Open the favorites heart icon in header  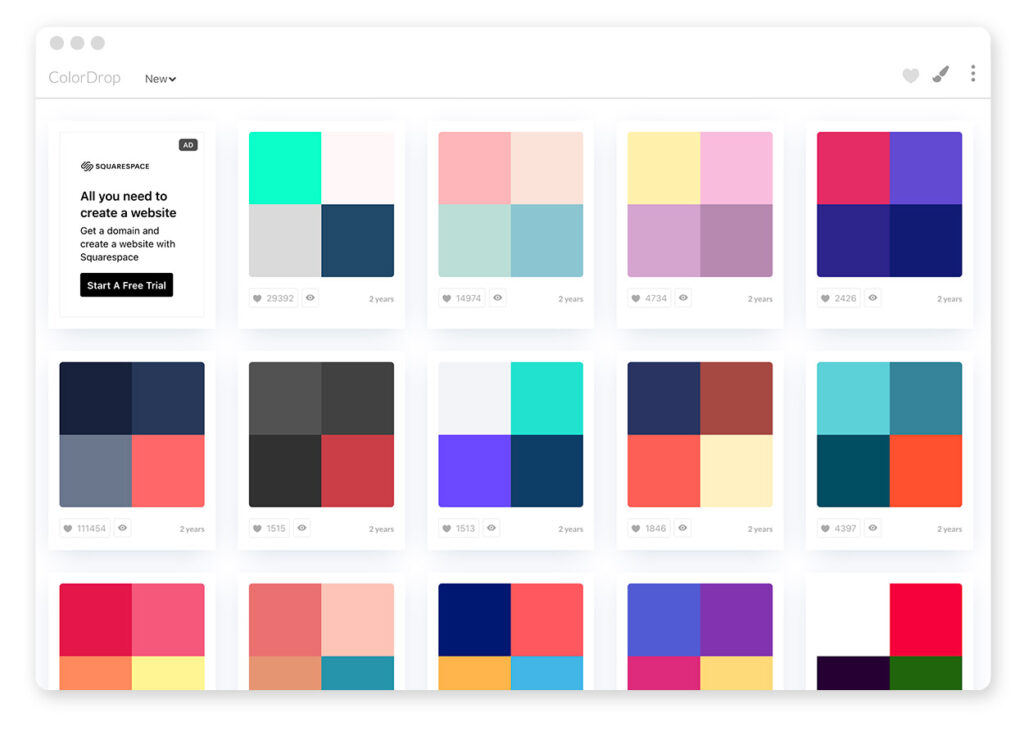click(x=910, y=76)
